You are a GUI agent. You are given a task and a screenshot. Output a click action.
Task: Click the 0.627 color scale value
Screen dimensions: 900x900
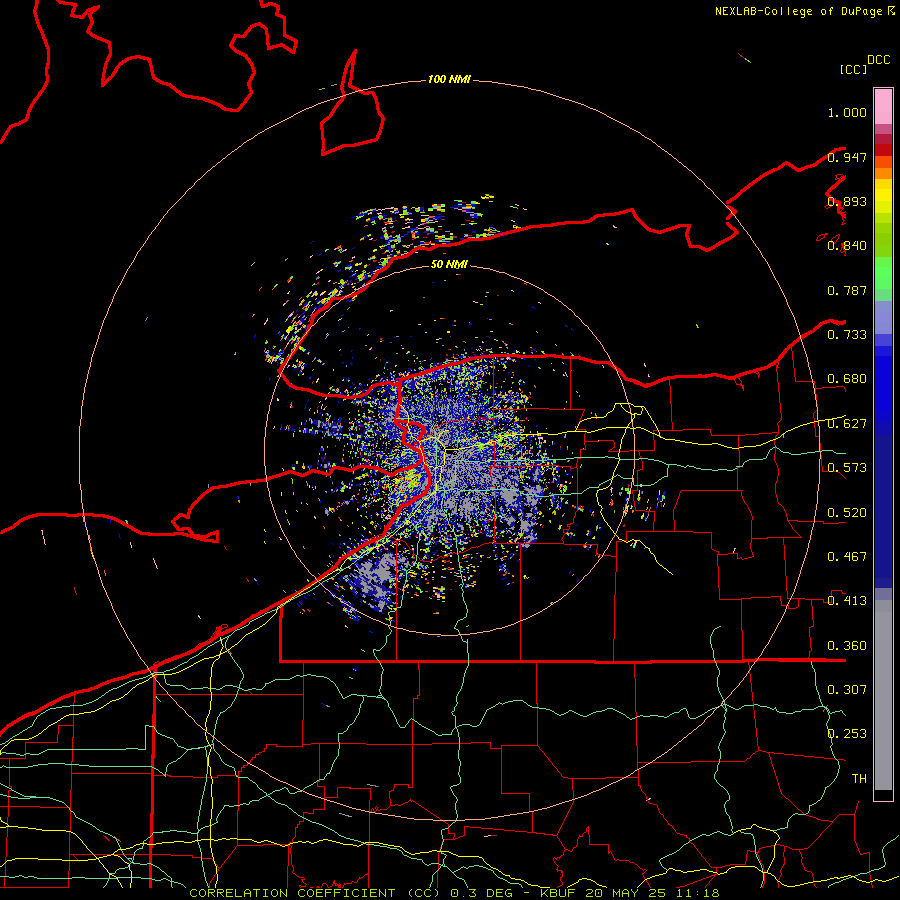pyautogui.click(x=847, y=424)
